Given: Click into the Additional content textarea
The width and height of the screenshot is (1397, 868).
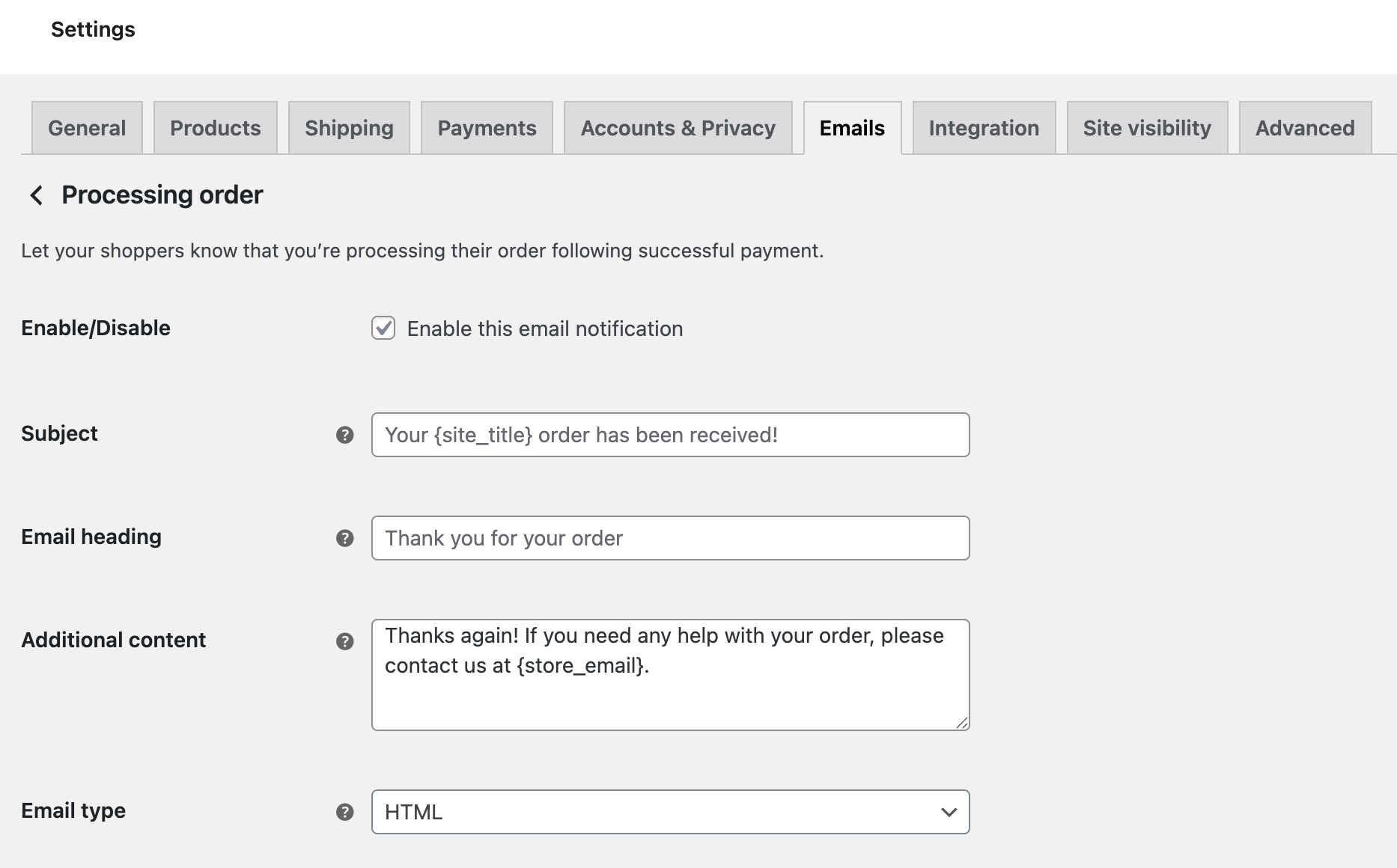Looking at the screenshot, I should [x=670, y=673].
